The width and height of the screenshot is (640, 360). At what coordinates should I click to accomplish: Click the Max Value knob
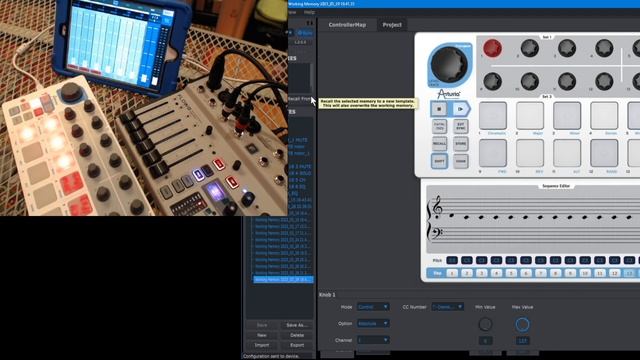click(522, 324)
